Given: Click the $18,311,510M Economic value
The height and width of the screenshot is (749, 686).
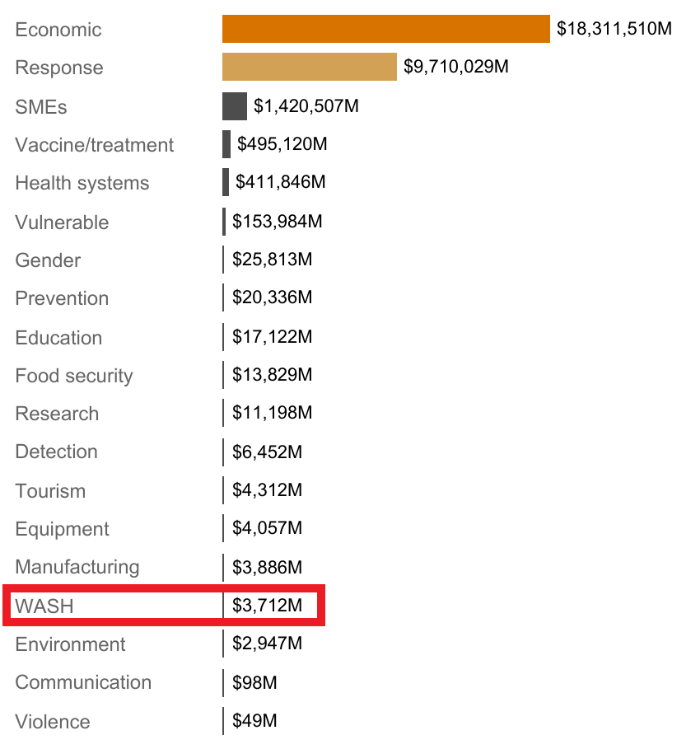Looking at the screenshot, I should (x=614, y=29).
